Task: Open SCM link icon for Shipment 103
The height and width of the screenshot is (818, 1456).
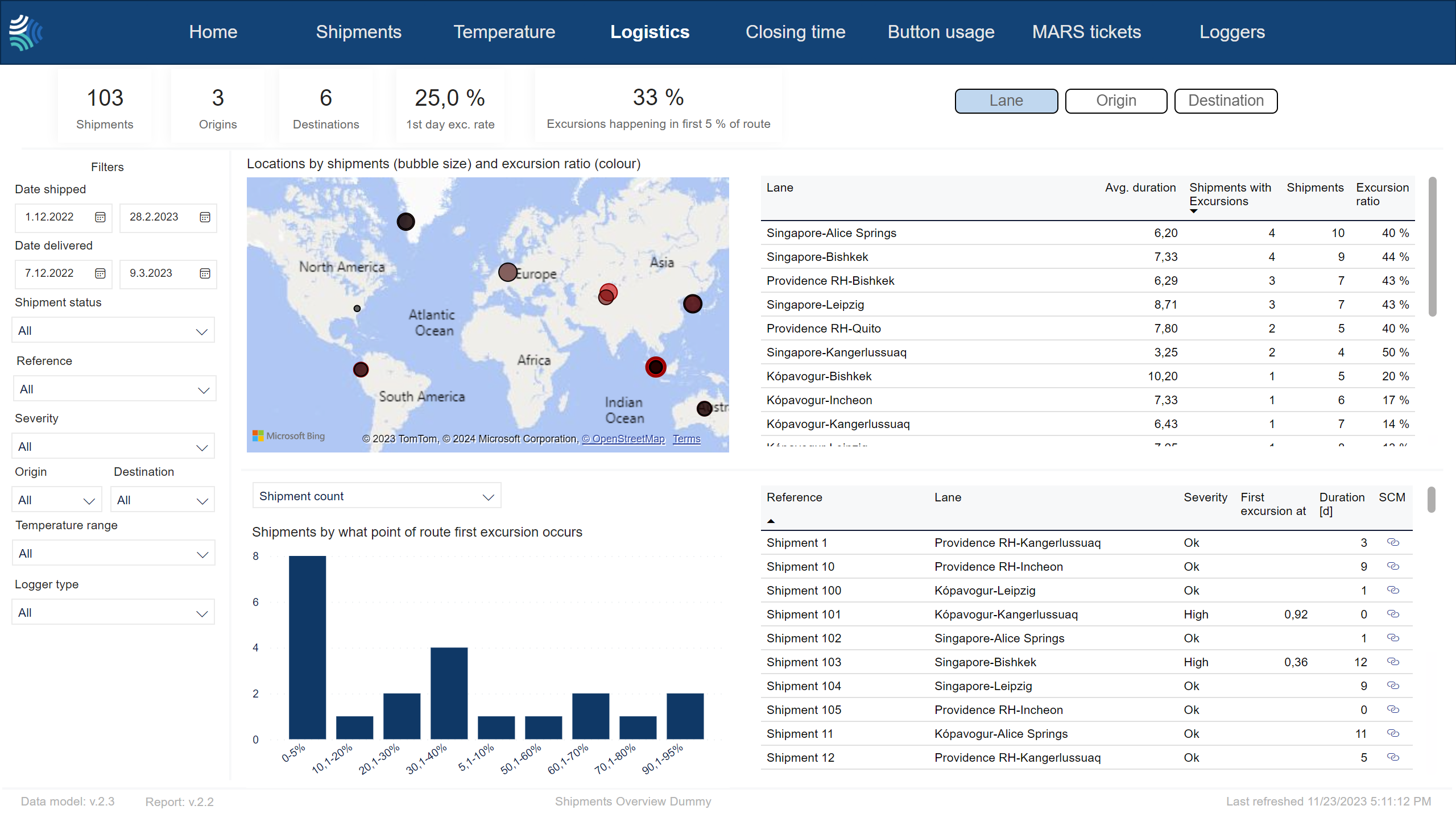Action: [x=1393, y=662]
